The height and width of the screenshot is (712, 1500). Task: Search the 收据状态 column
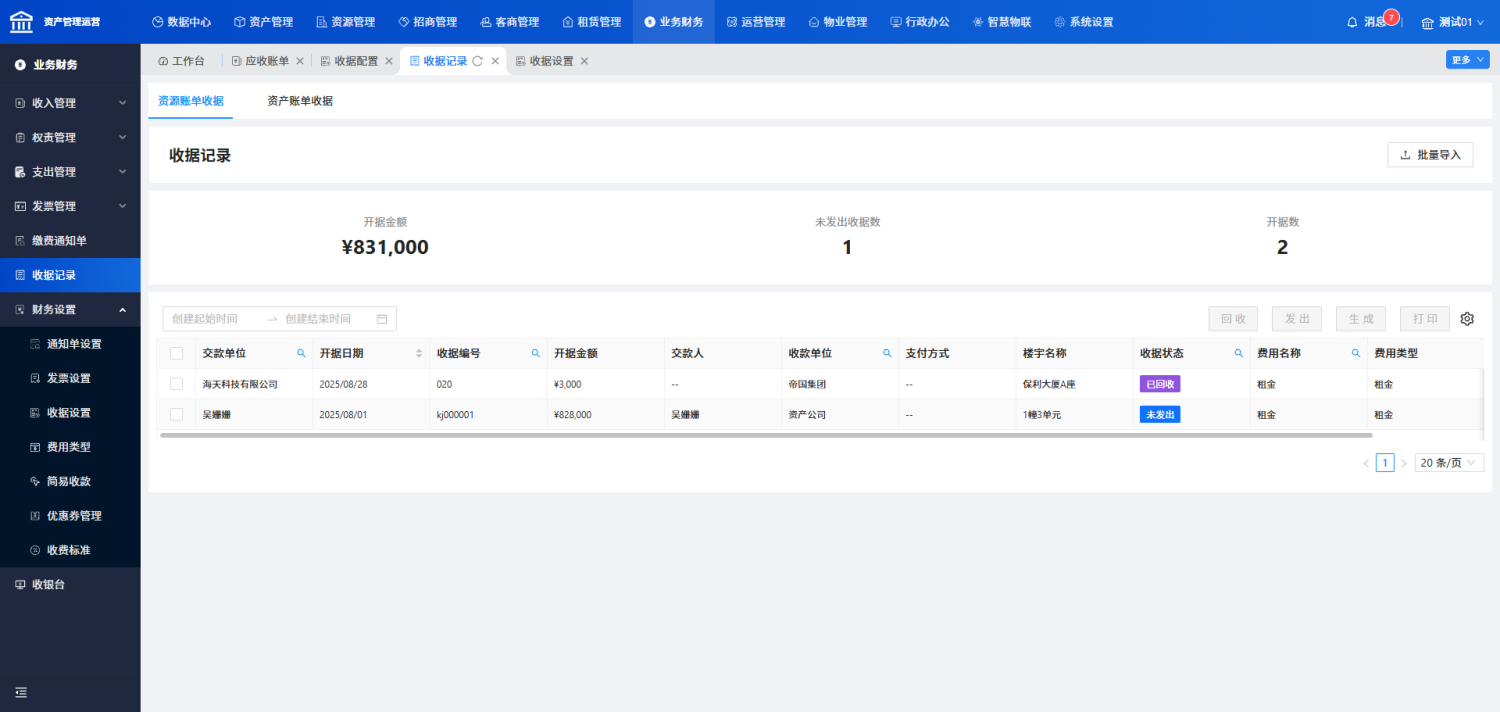click(1239, 353)
